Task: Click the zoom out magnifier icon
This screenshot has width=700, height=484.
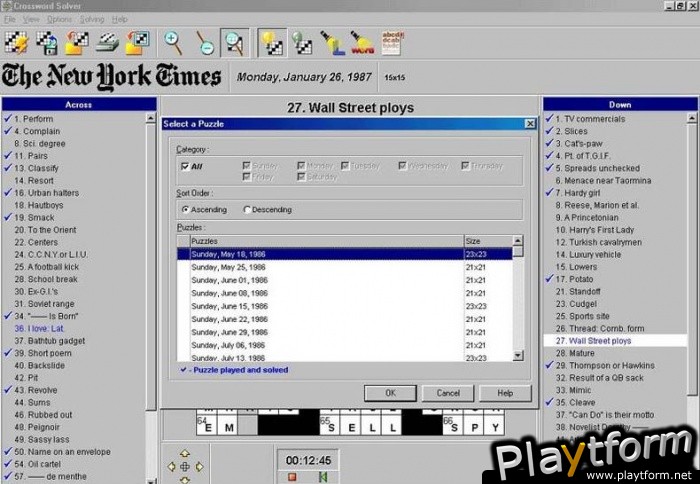Action: [205, 42]
